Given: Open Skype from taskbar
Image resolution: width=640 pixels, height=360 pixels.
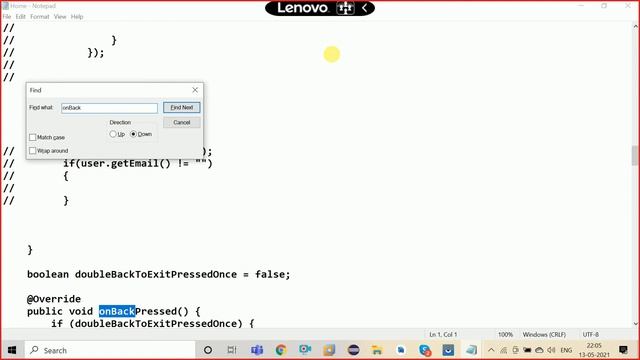Looking at the screenshot, I should 425,350.
